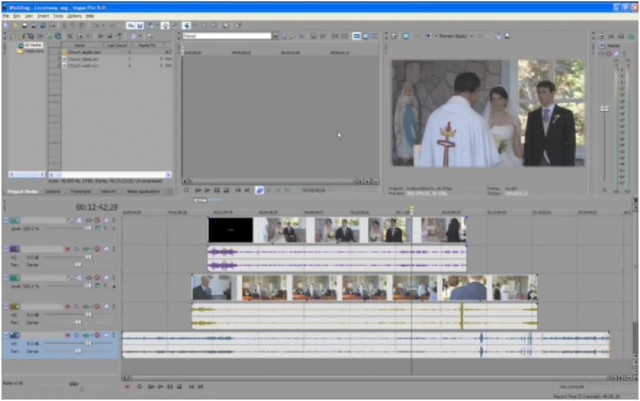Mute the second video track

[97, 278]
